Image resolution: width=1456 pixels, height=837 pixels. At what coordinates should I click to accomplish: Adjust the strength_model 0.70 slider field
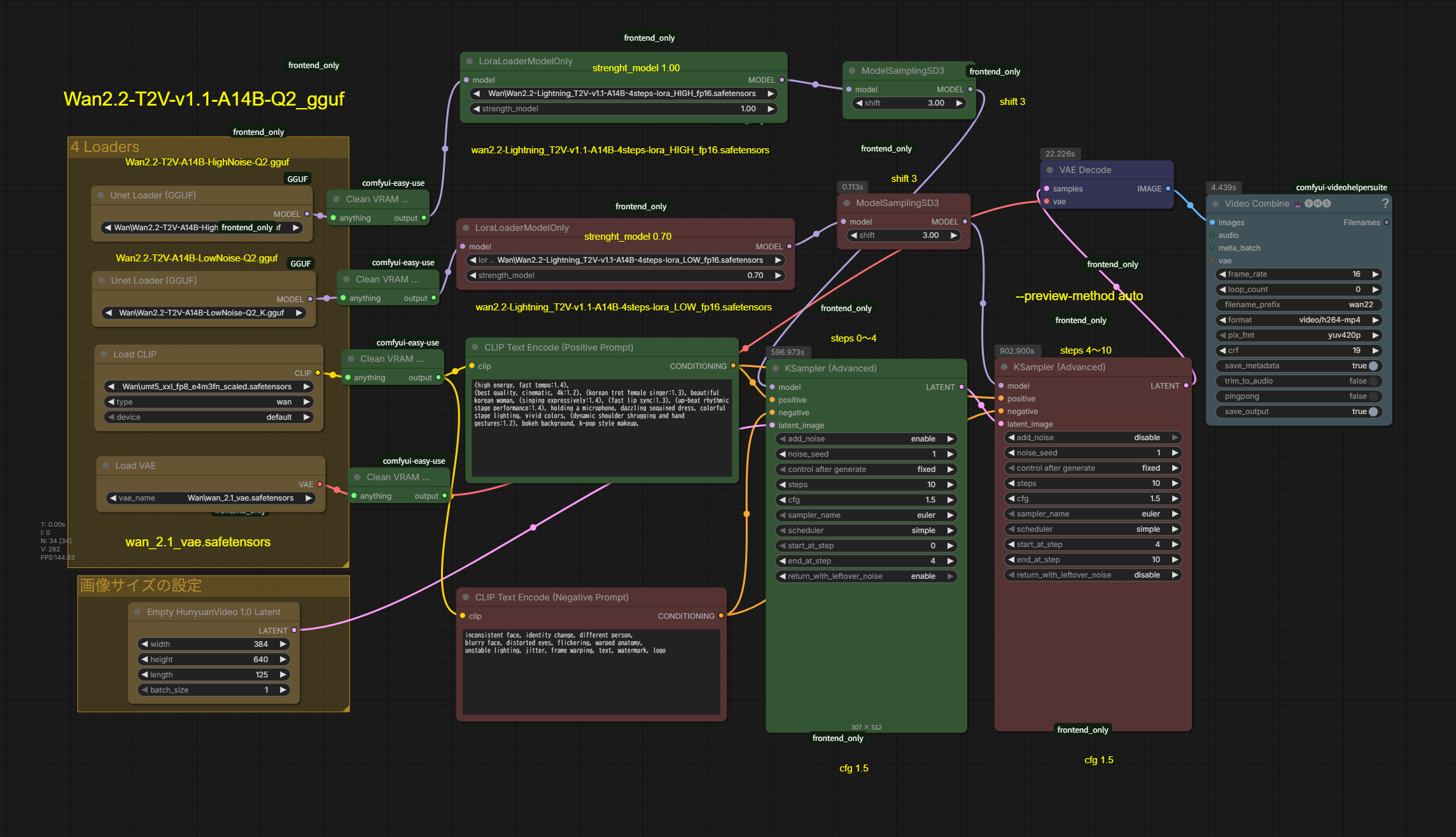[625, 275]
